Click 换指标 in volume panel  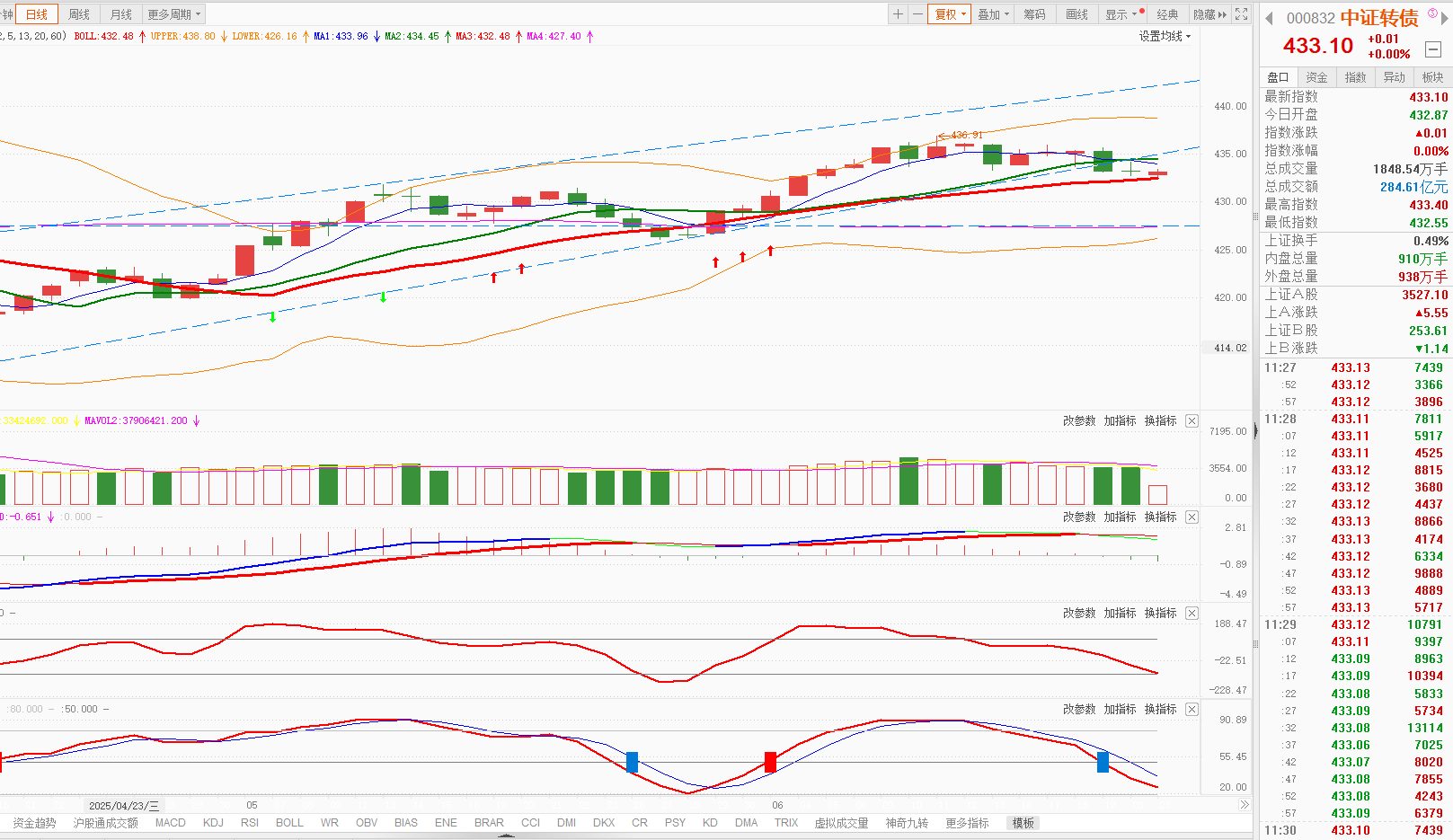[1160, 420]
